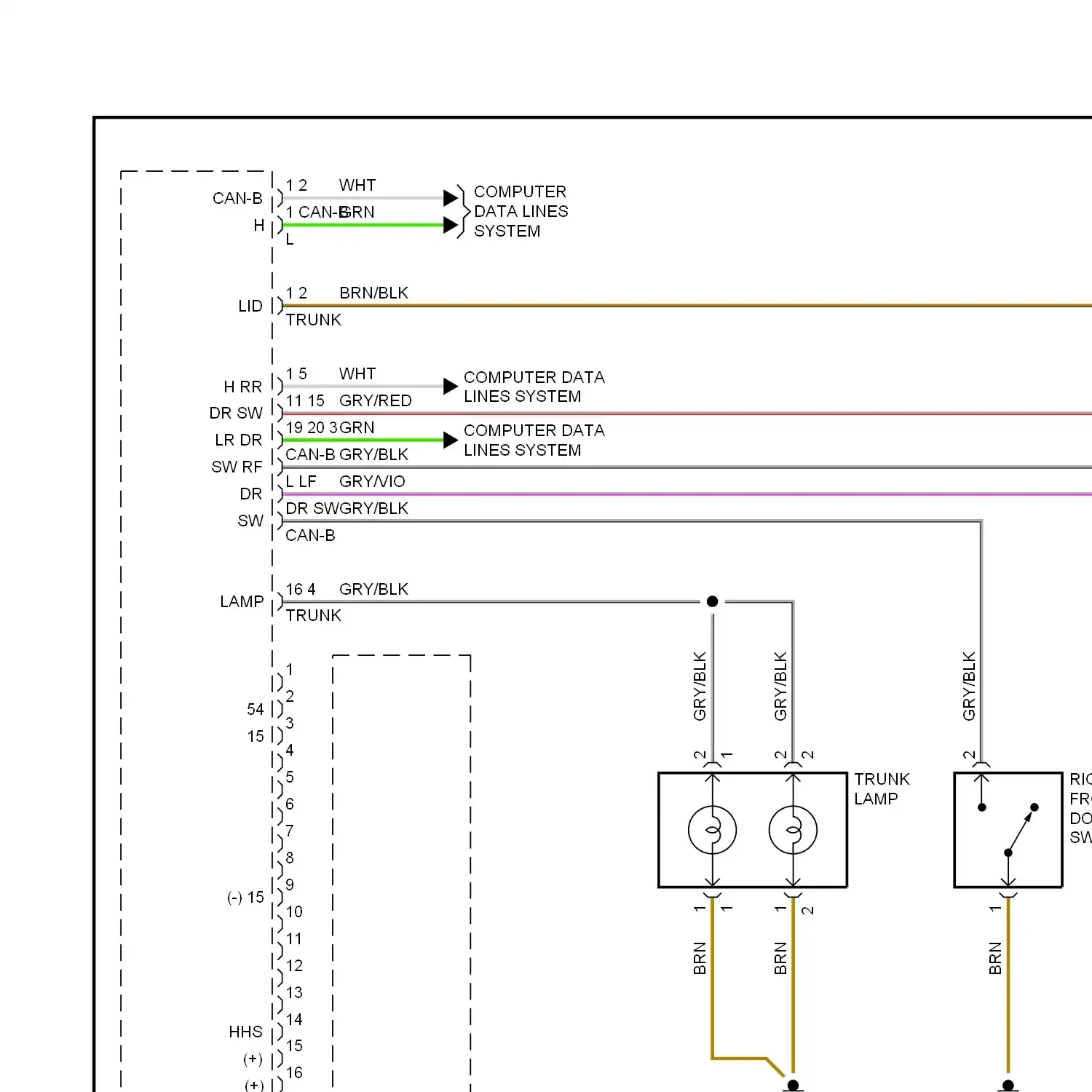This screenshot has height=1092, width=1092.
Task: Click the TRUNK LAMP component label
Action: click(x=882, y=789)
